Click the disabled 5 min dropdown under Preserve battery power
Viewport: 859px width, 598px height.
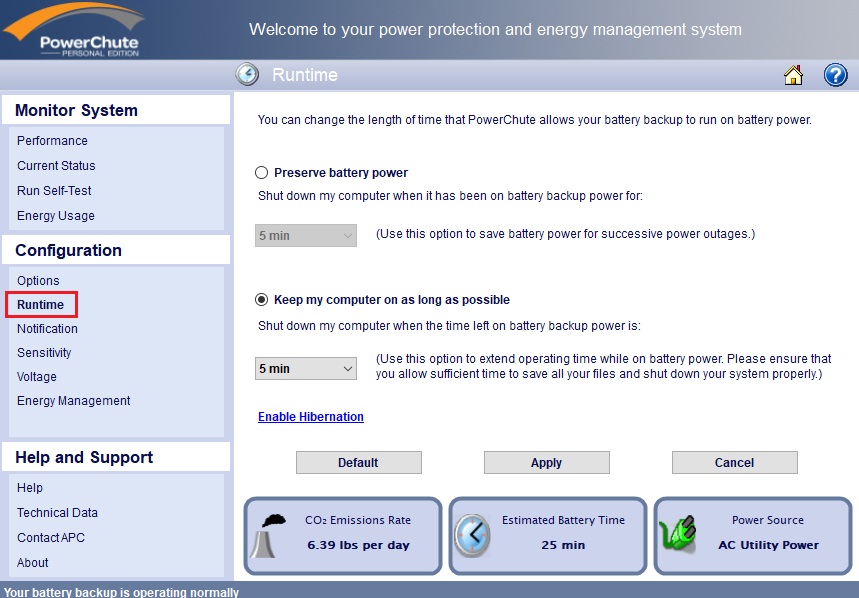(306, 235)
